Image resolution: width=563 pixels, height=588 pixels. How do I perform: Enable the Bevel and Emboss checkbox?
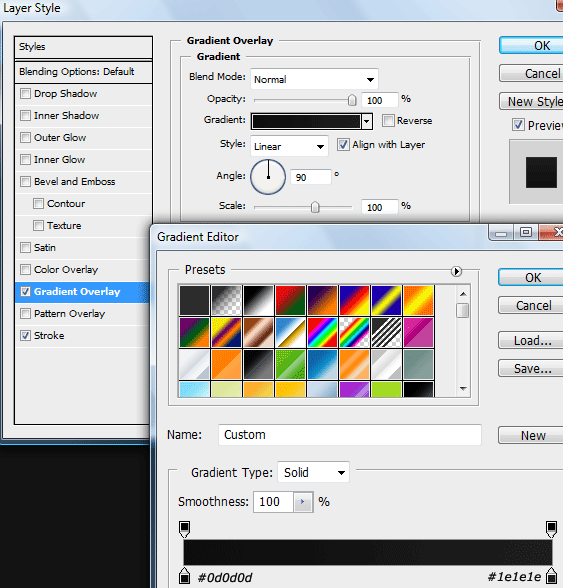click(25, 182)
